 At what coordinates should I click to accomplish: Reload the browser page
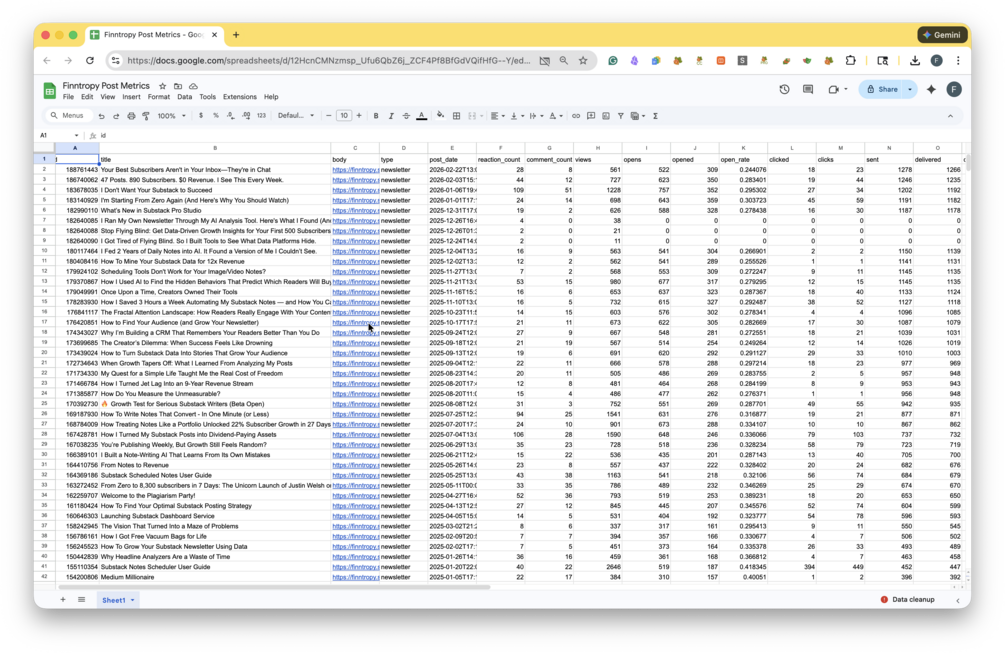(x=90, y=60)
